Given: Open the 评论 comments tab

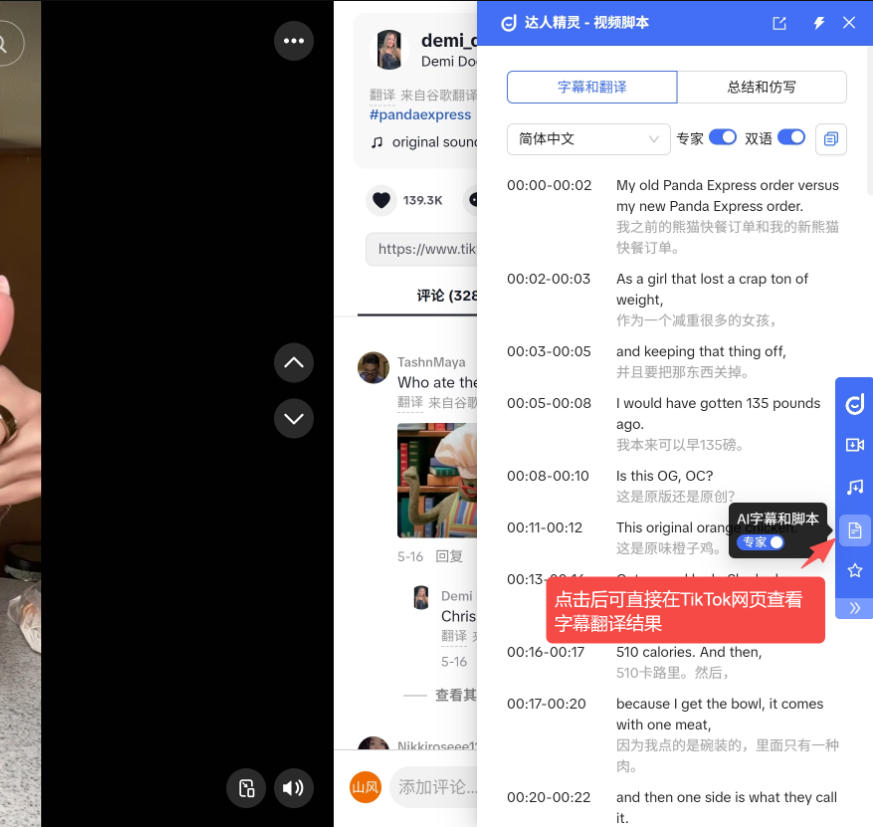Looking at the screenshot, I should coord(447,296).
